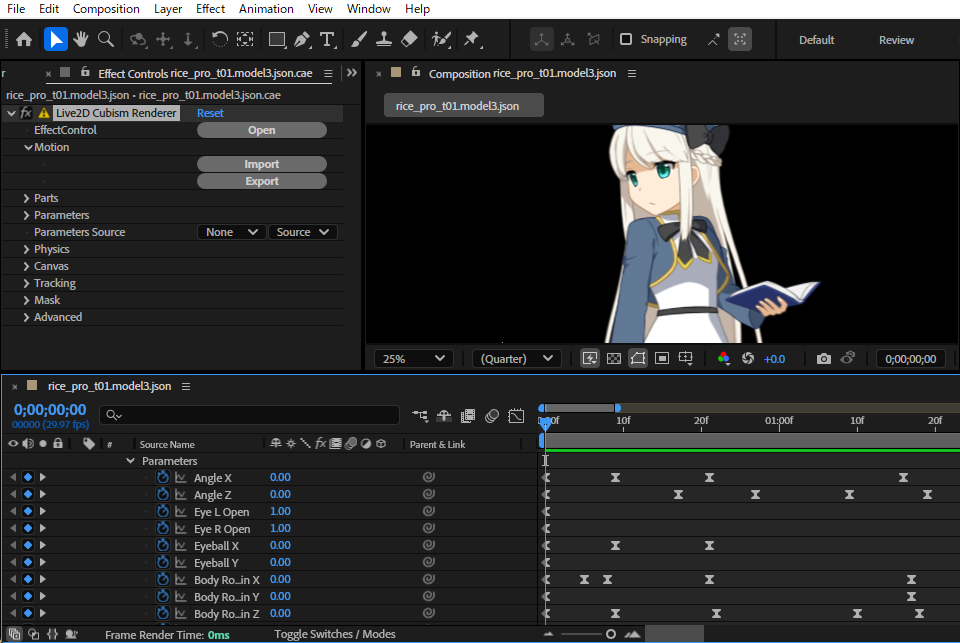Expand the Parts section
This screenshot has height=643, width=960.
(26, 198)
